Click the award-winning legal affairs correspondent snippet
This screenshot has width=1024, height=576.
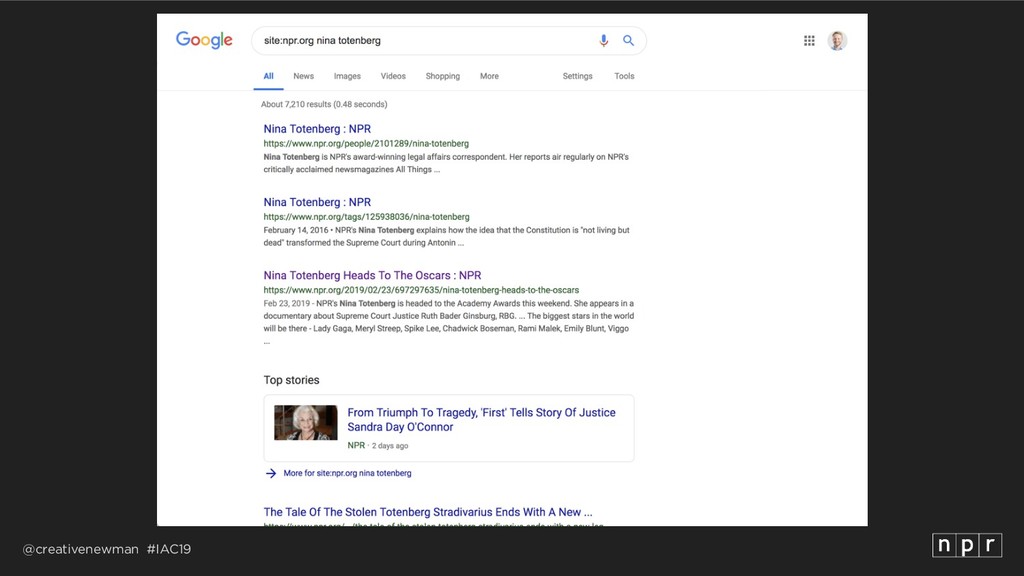coord(446,163)
